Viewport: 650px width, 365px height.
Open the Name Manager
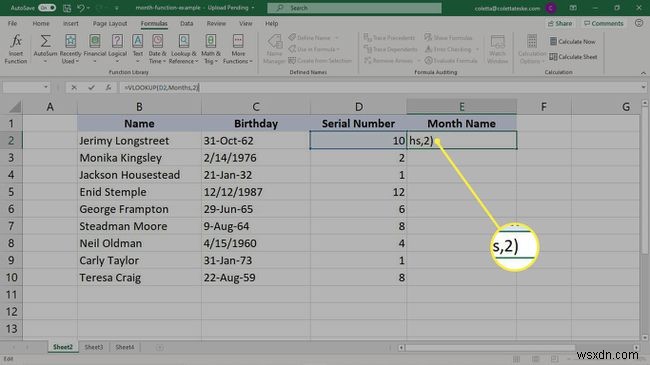coord(274,49)
